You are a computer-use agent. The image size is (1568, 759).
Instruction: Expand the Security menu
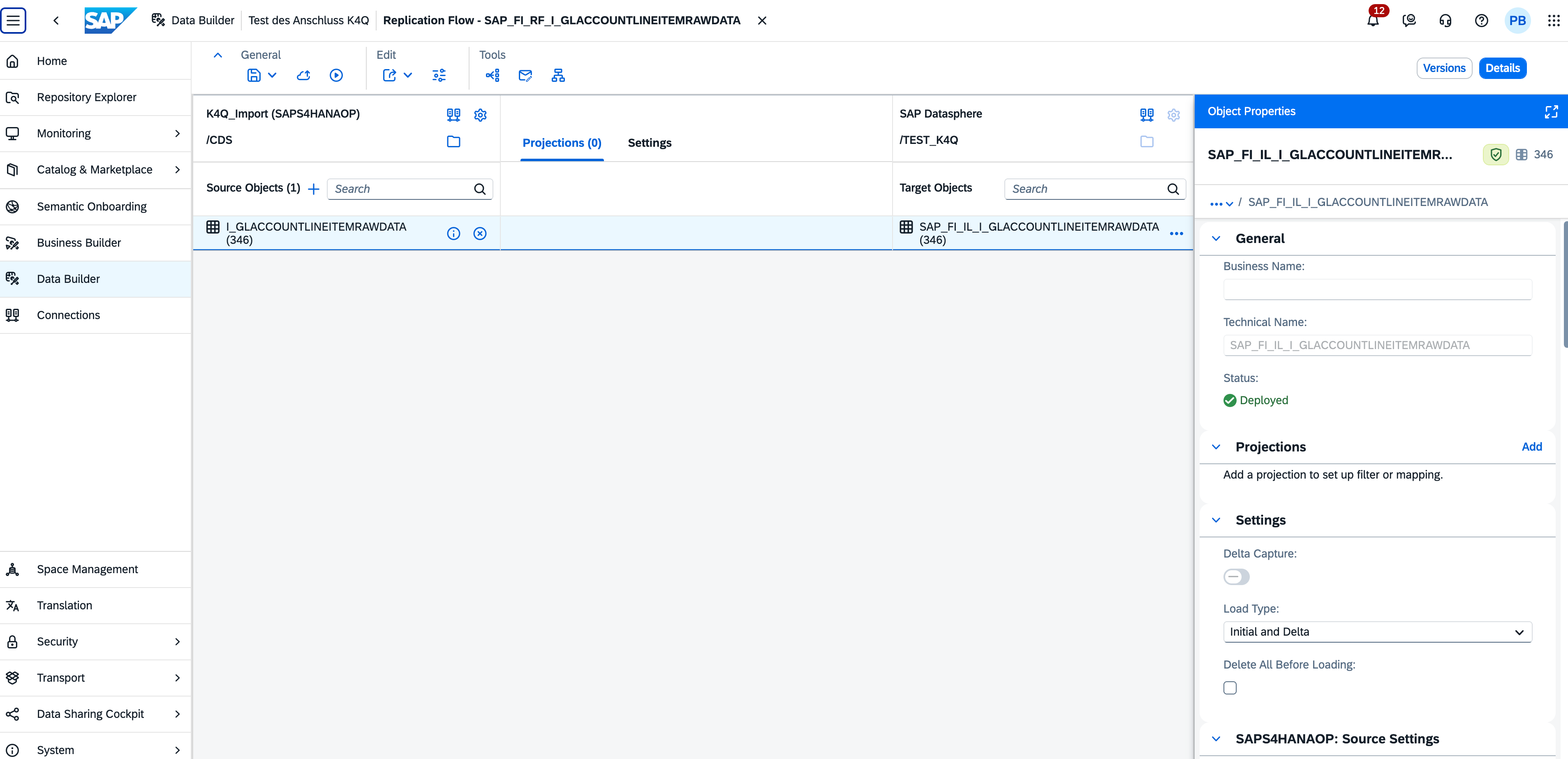[177, 641]
